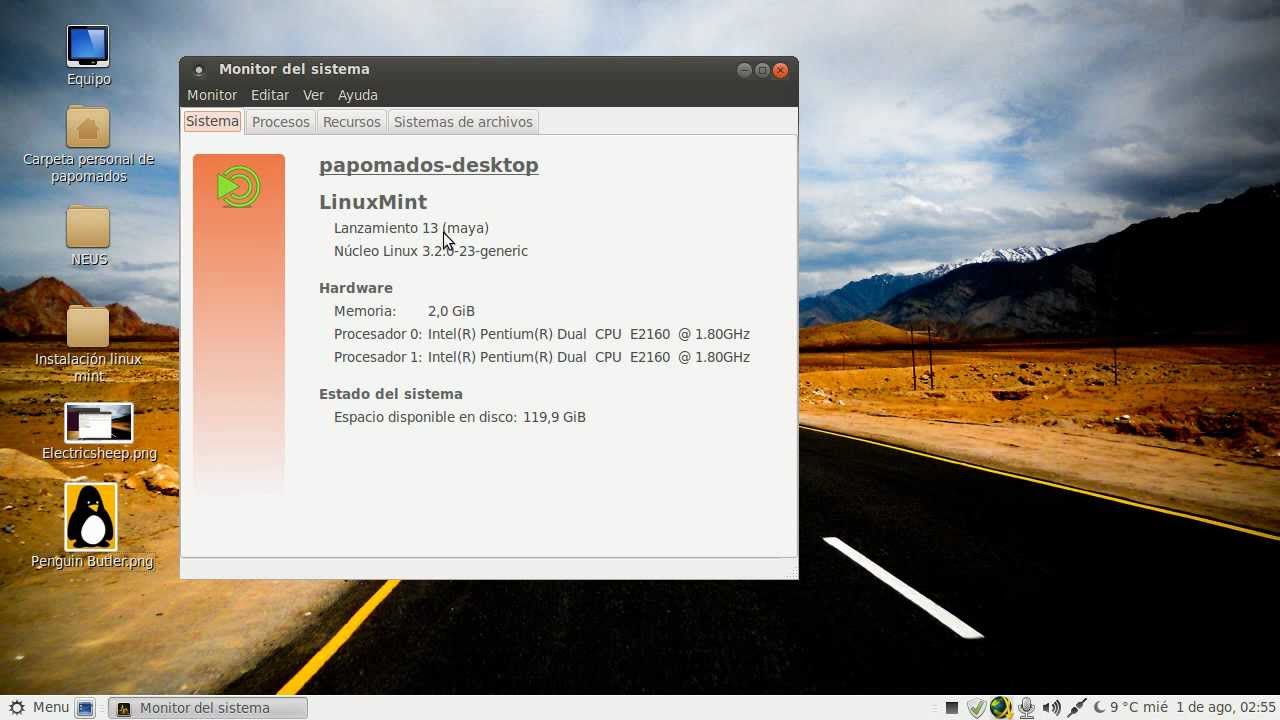This screenshot has height=720, width=1280.
Task: Open the Editar menu
Action: [270, 95]
